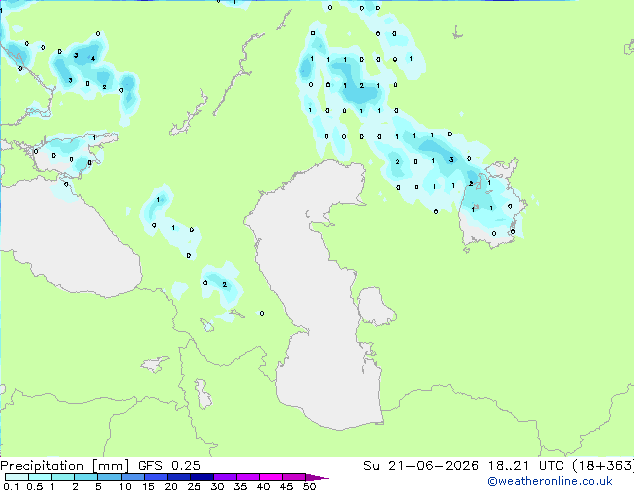
Task: Select the GFS 0.25 model label
Action: pyautogui.click(x=169, y=466)
